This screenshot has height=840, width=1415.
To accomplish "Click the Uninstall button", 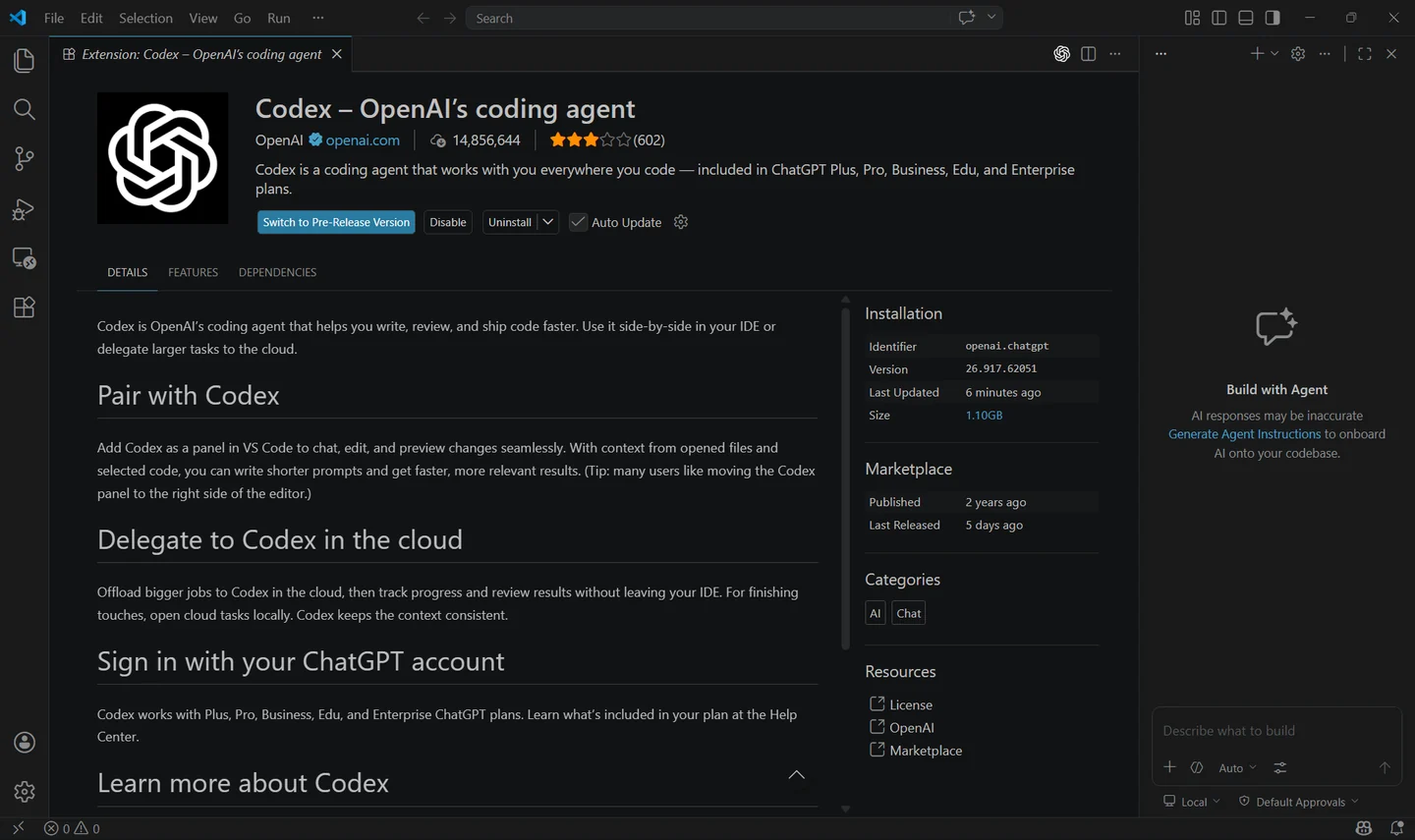I will pyautogui.click(x=510, y=222).
